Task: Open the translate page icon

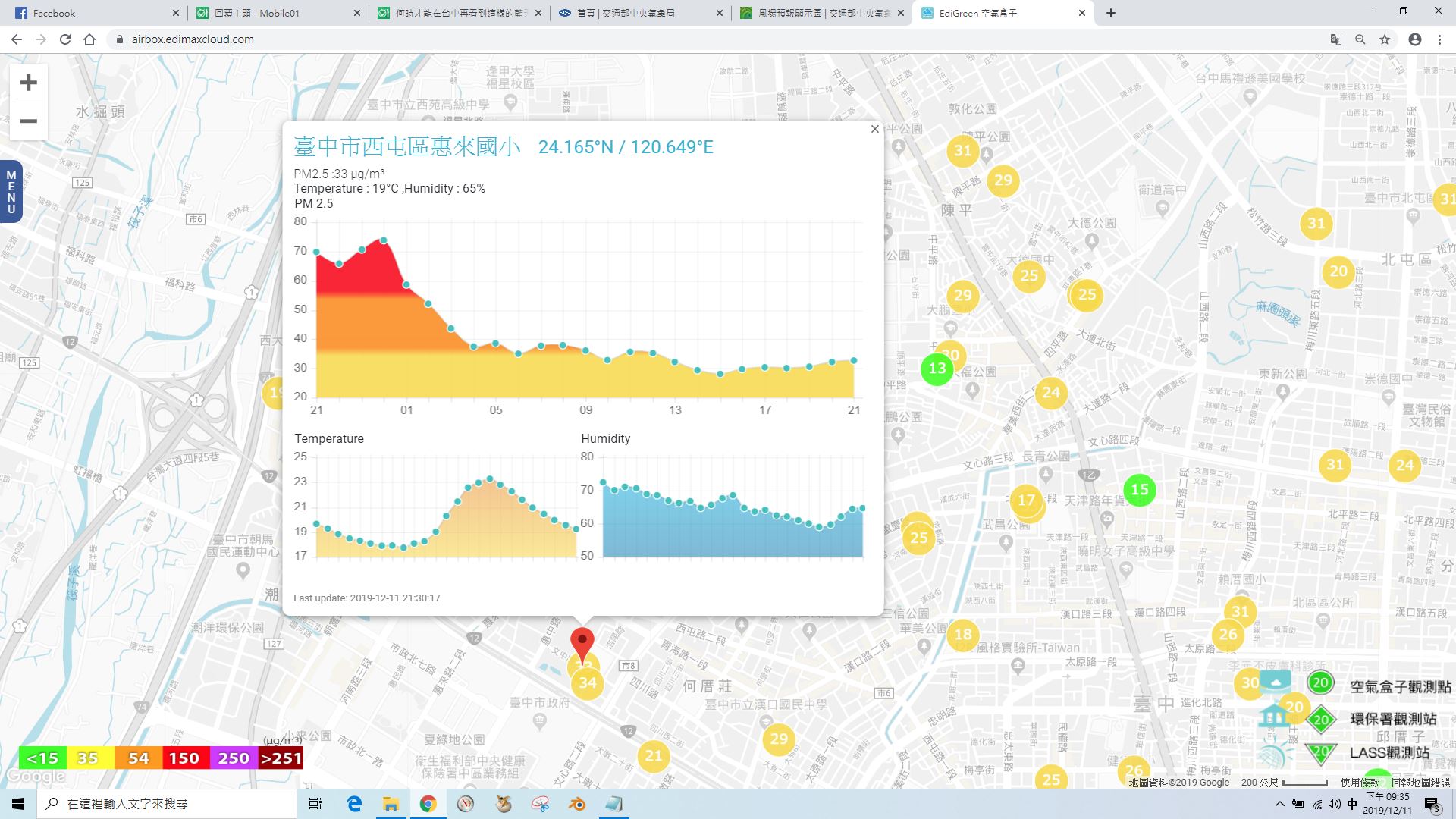Action: 1336,39
